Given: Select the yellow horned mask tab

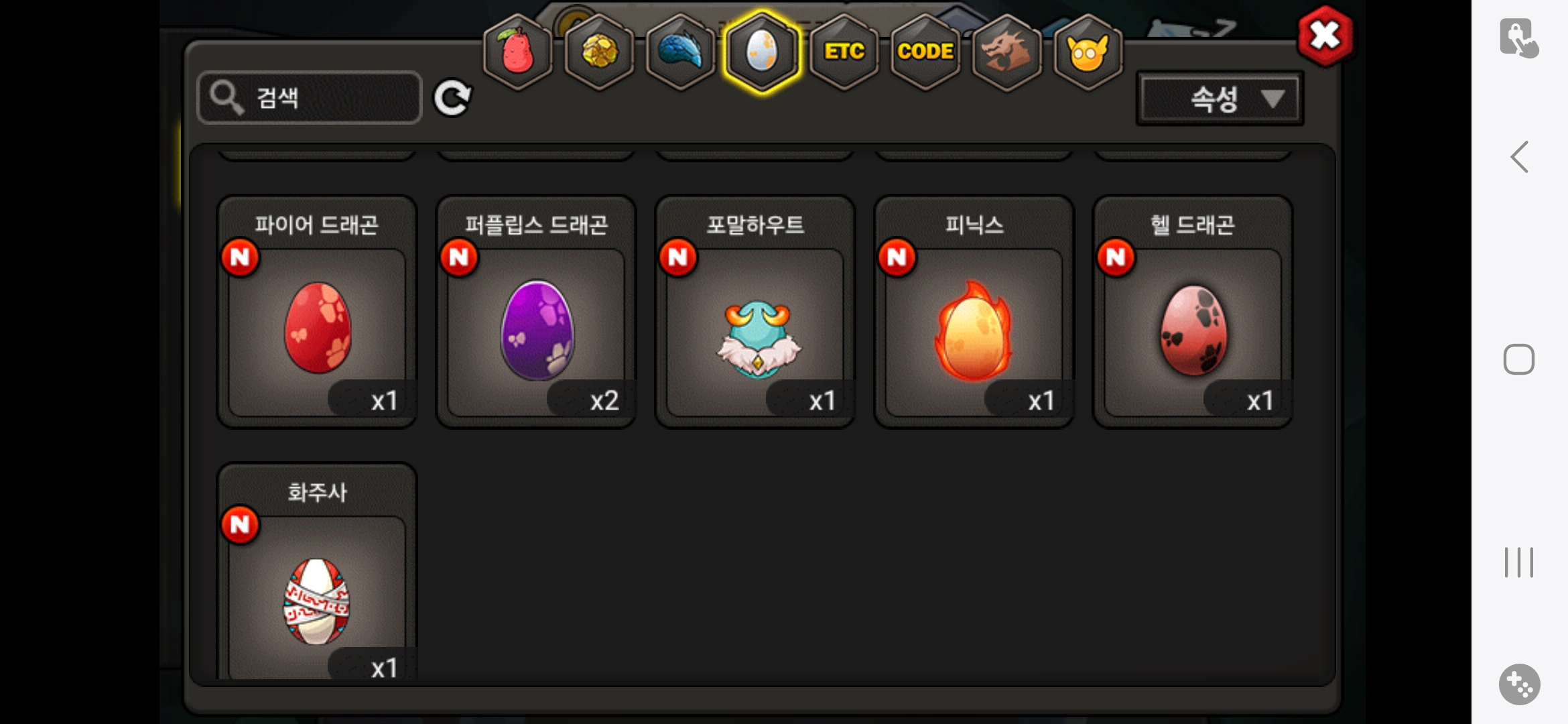Looking at the screenshot, I should coord(1088,51).
